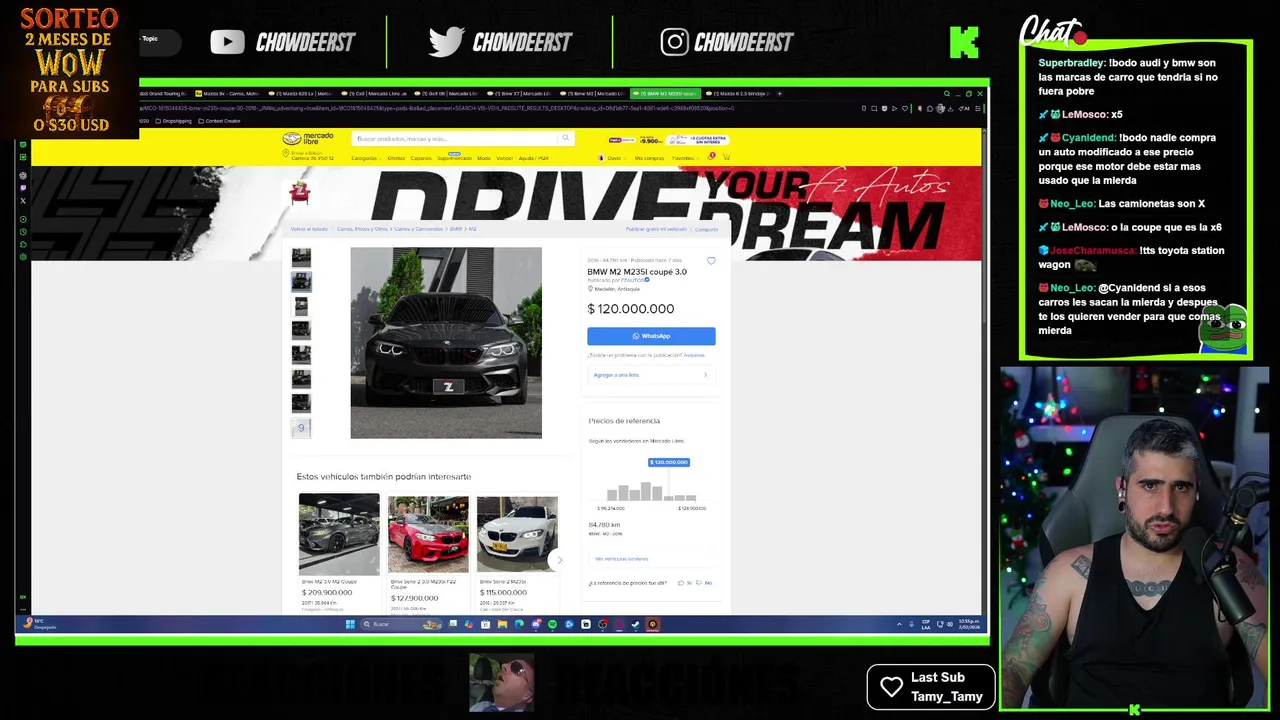The width and height of the screenshot is (1280, 720).
Task: Open the Ofertas menu item
Action: pos(396,158)
